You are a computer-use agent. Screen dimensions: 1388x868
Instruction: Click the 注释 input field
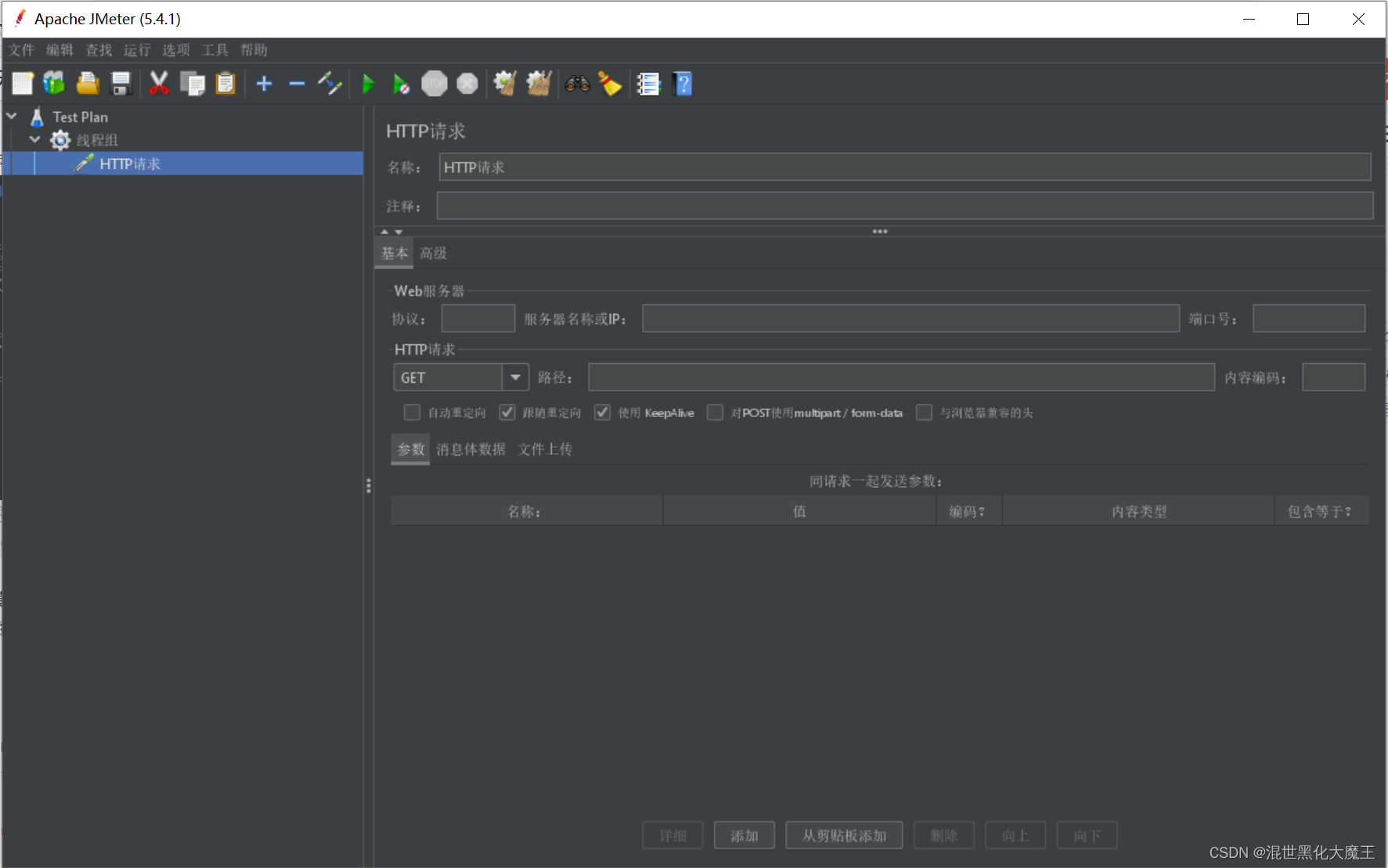pos(905,206)
